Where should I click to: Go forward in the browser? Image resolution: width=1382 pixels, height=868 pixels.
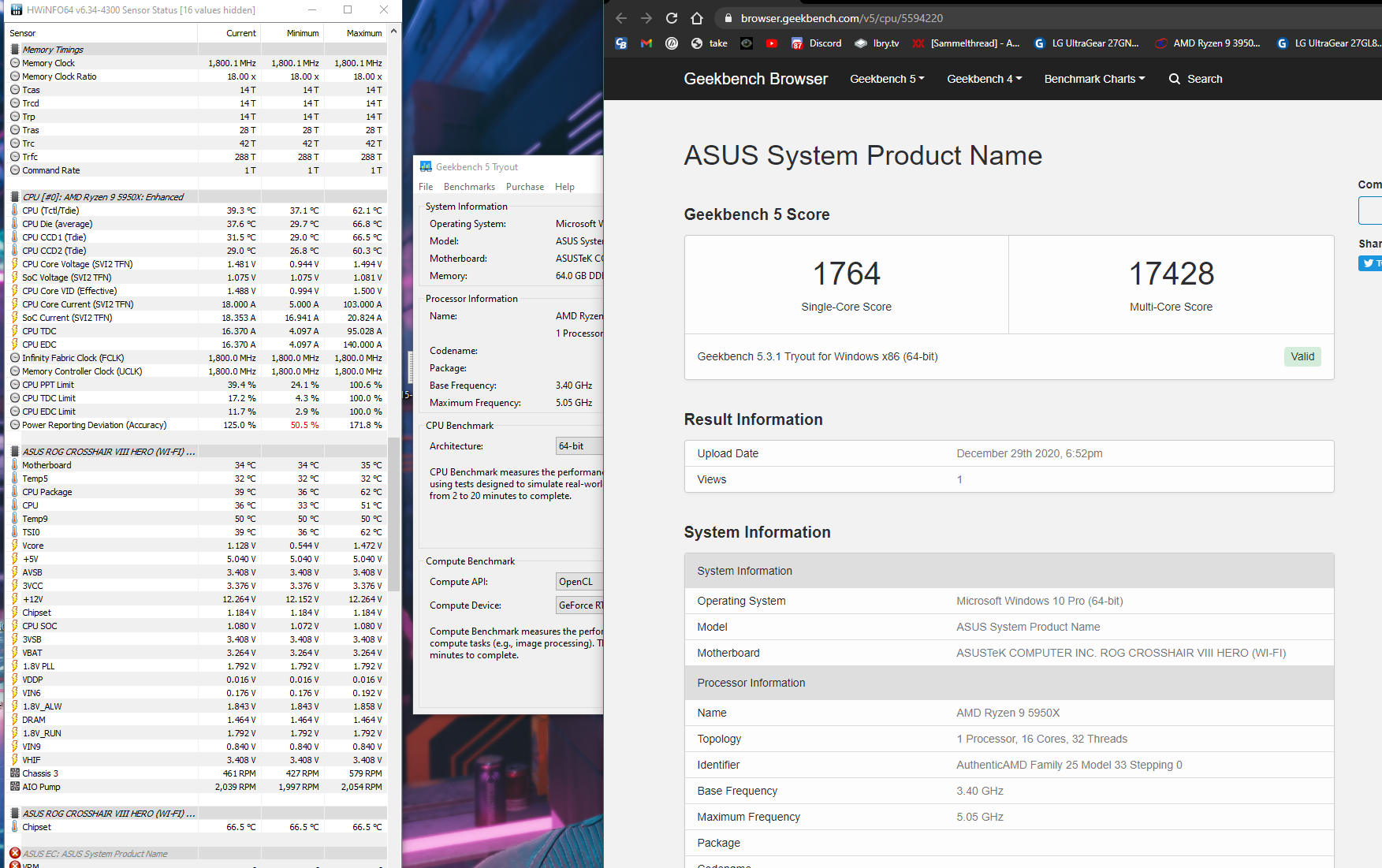(646, 18)
